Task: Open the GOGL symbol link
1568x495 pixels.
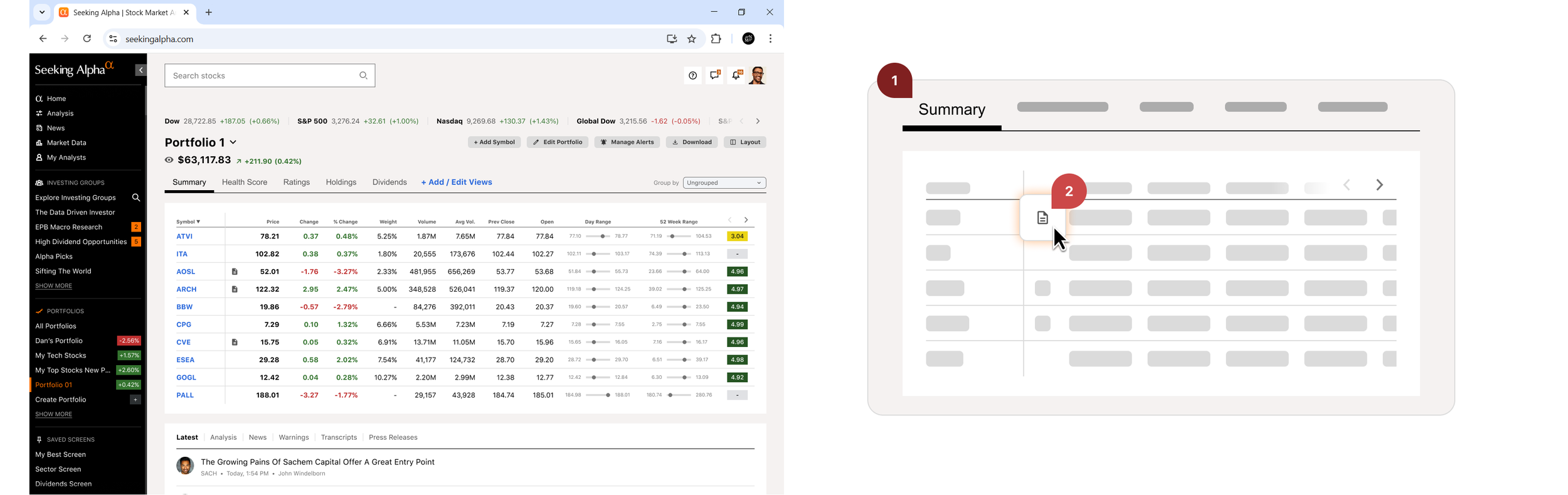Action: click(x=186, y=378)
